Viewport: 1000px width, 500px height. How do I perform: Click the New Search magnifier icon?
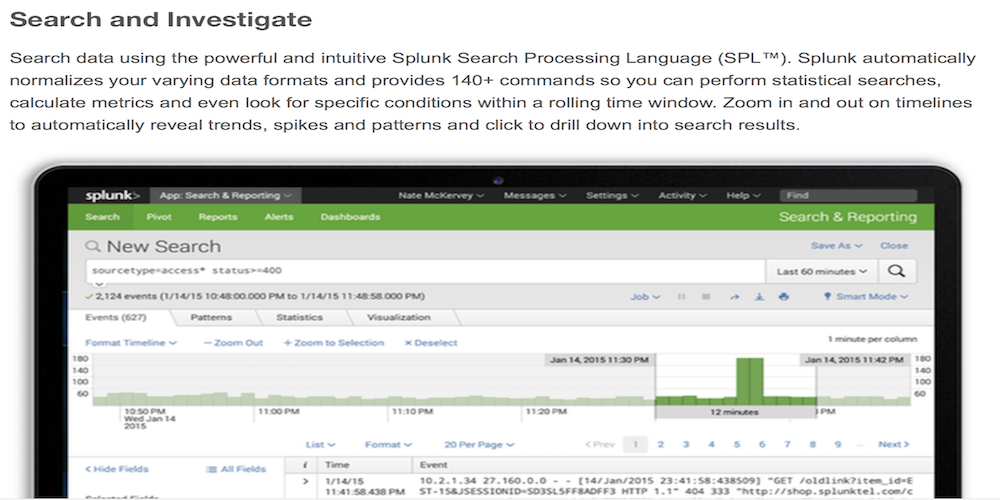point(93,246)
